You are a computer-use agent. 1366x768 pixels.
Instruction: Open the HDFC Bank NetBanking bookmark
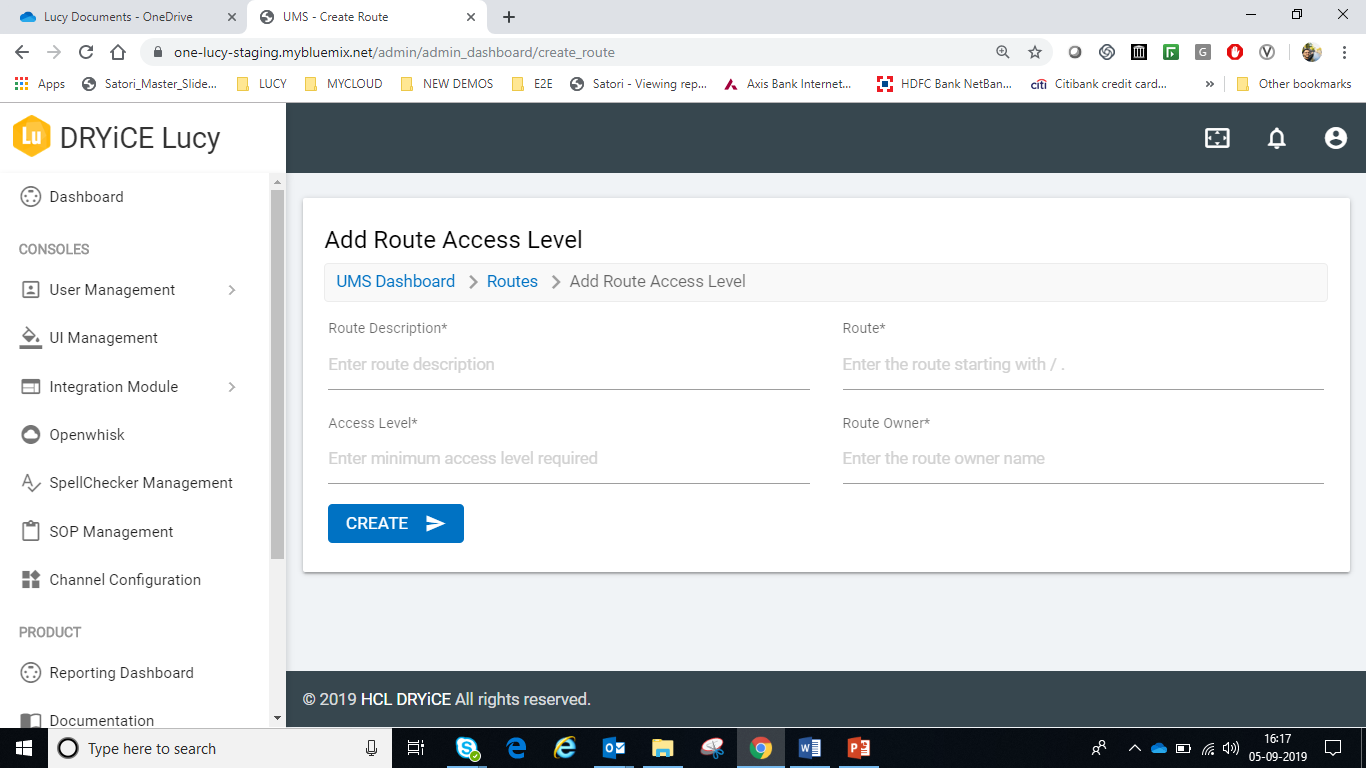click(x=944, y=84)
